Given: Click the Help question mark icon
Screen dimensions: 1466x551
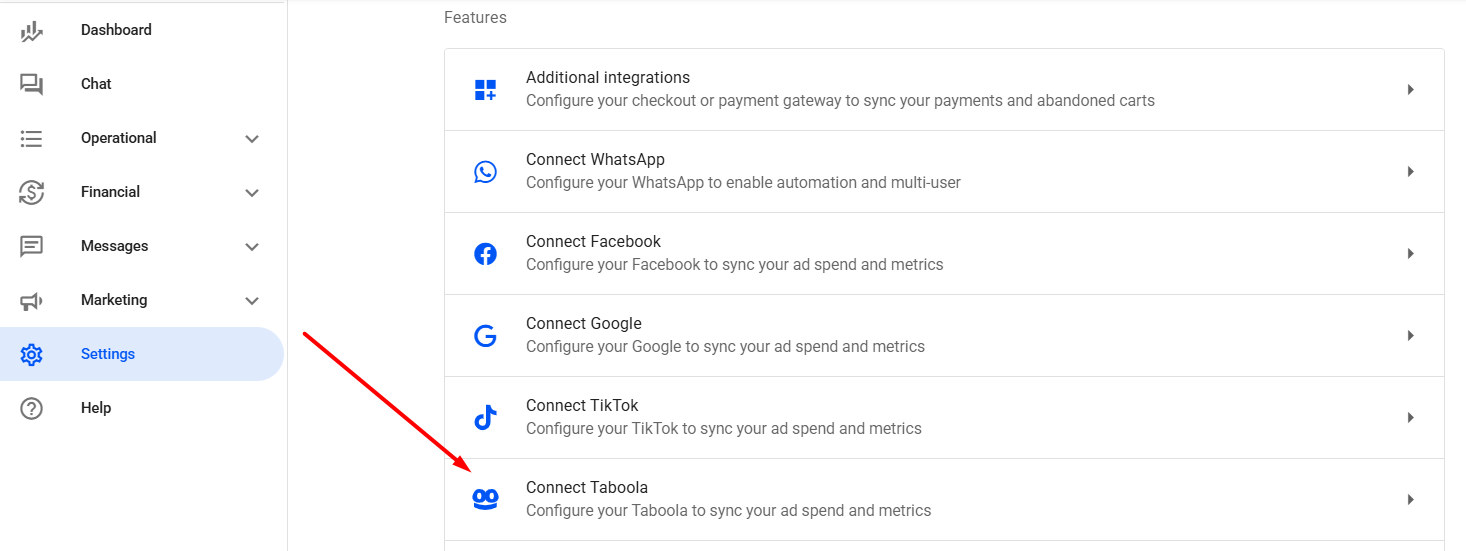Looking at the screenshot, I should (32, 408).
